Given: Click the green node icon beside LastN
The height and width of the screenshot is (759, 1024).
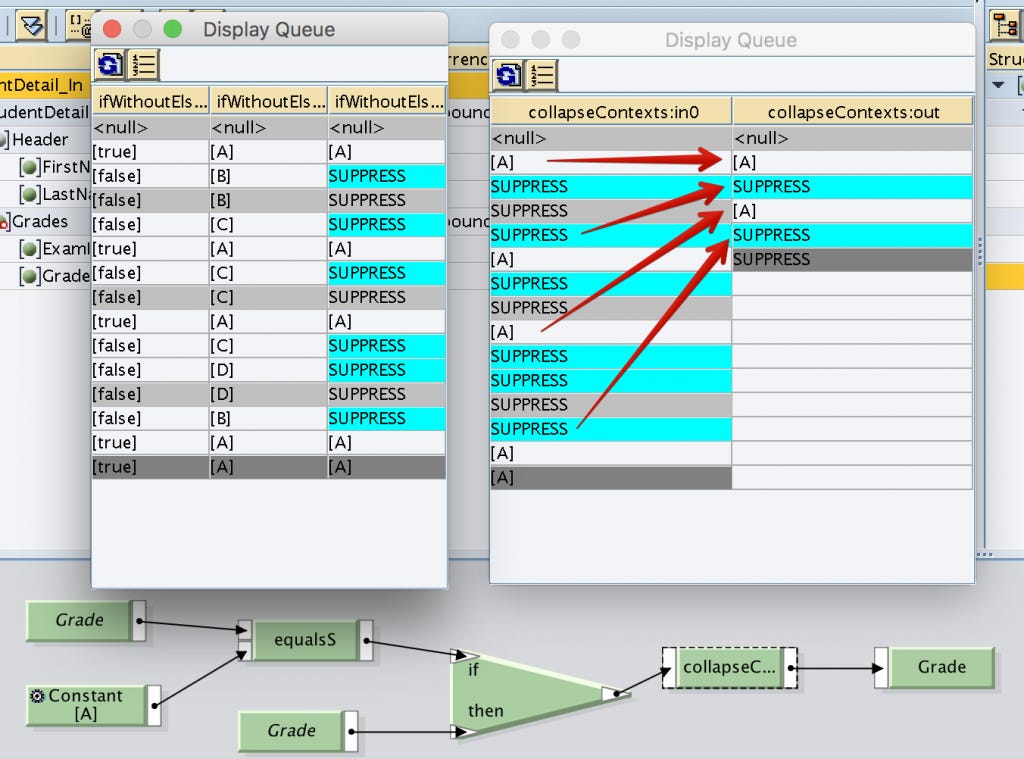Looking at the screenshot, I should (x=29, y=194).
